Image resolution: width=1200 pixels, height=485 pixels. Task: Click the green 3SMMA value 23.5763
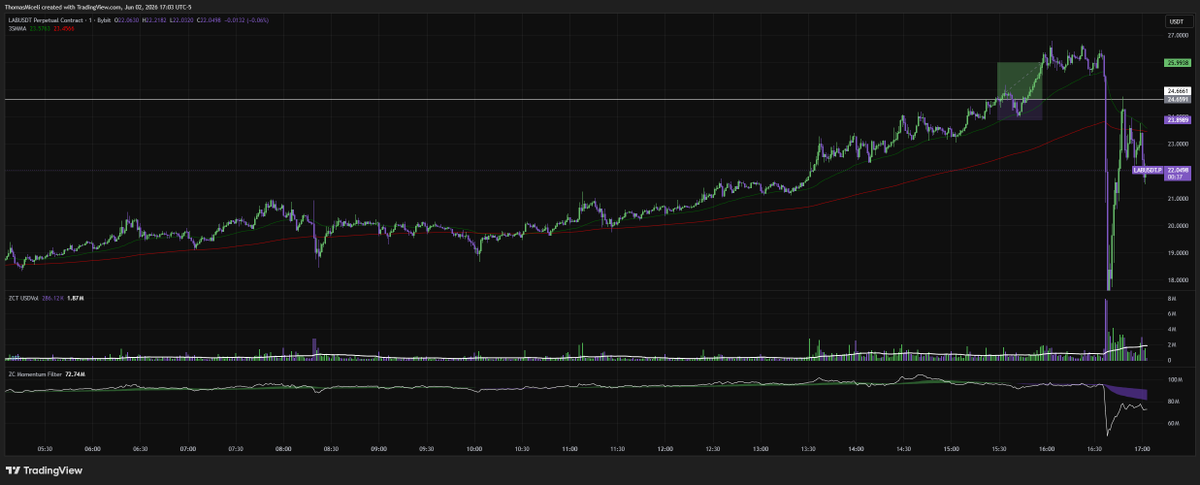41,29
